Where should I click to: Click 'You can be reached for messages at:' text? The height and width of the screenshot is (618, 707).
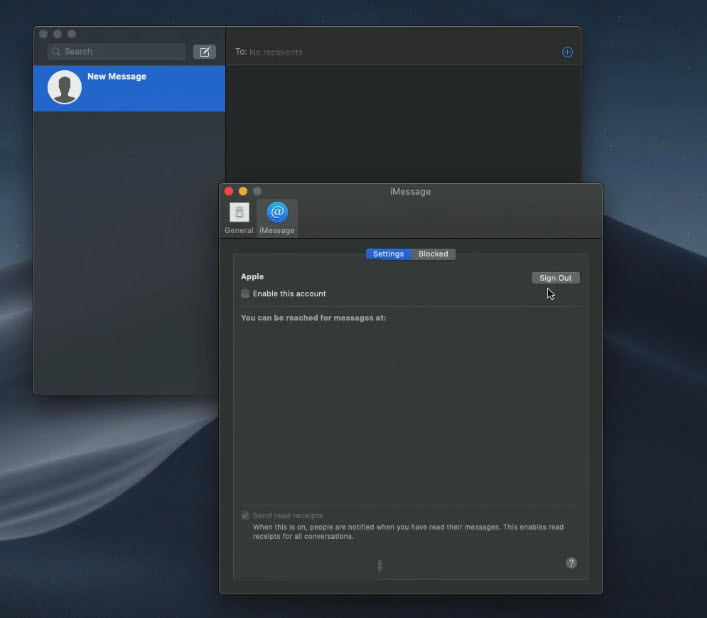[x=313, y=318]
